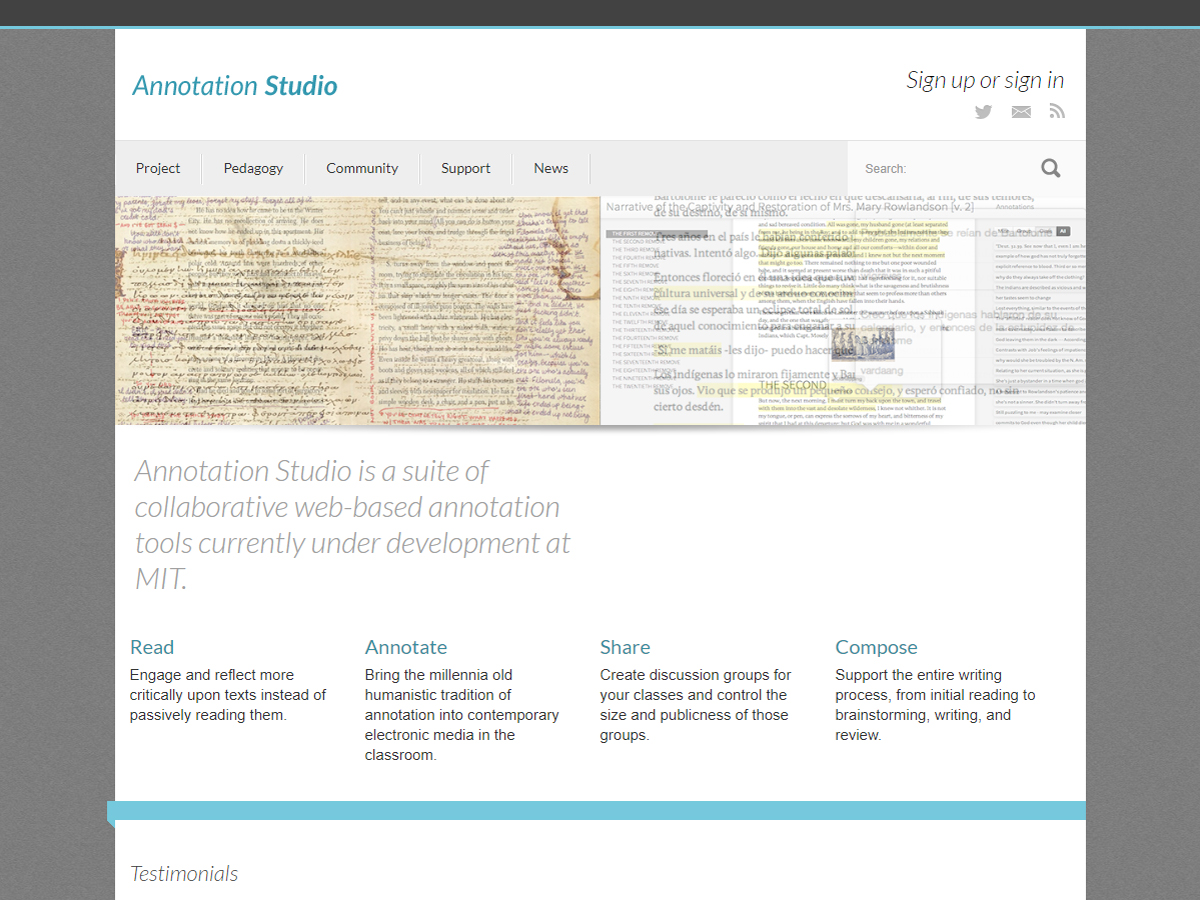This screenshot has height=900, width=1200.
Task: Select the Compose heading link
Action: (x=876, y=647)
